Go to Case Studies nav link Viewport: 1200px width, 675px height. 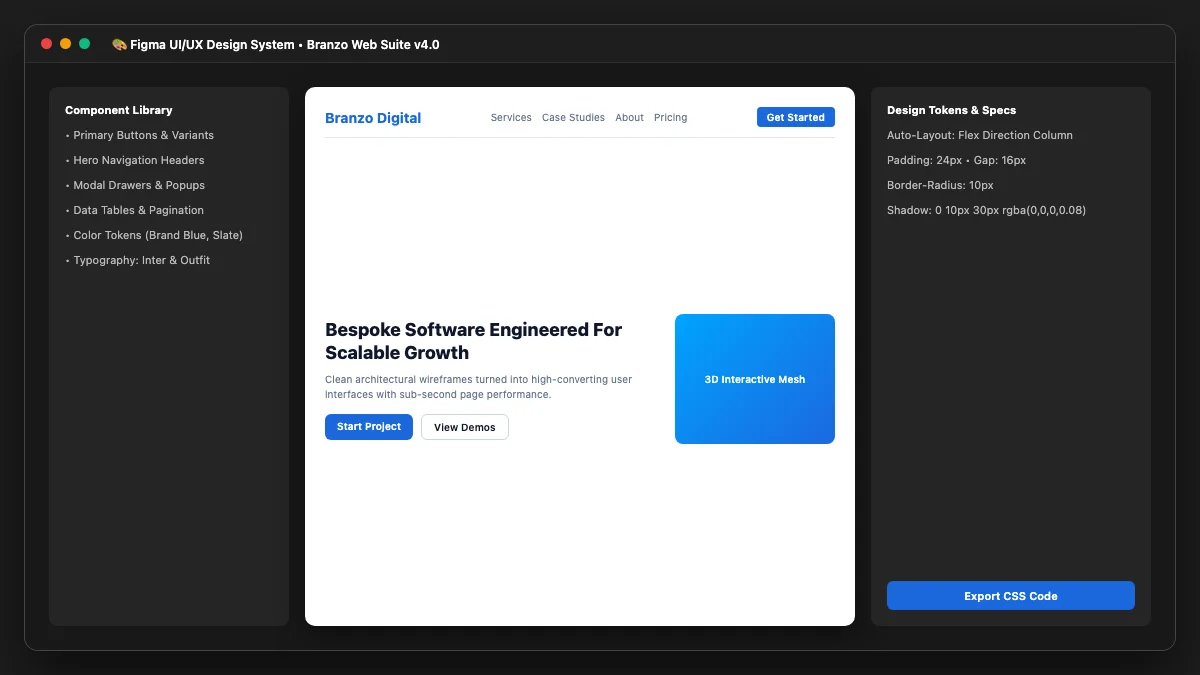click(573, 118)
